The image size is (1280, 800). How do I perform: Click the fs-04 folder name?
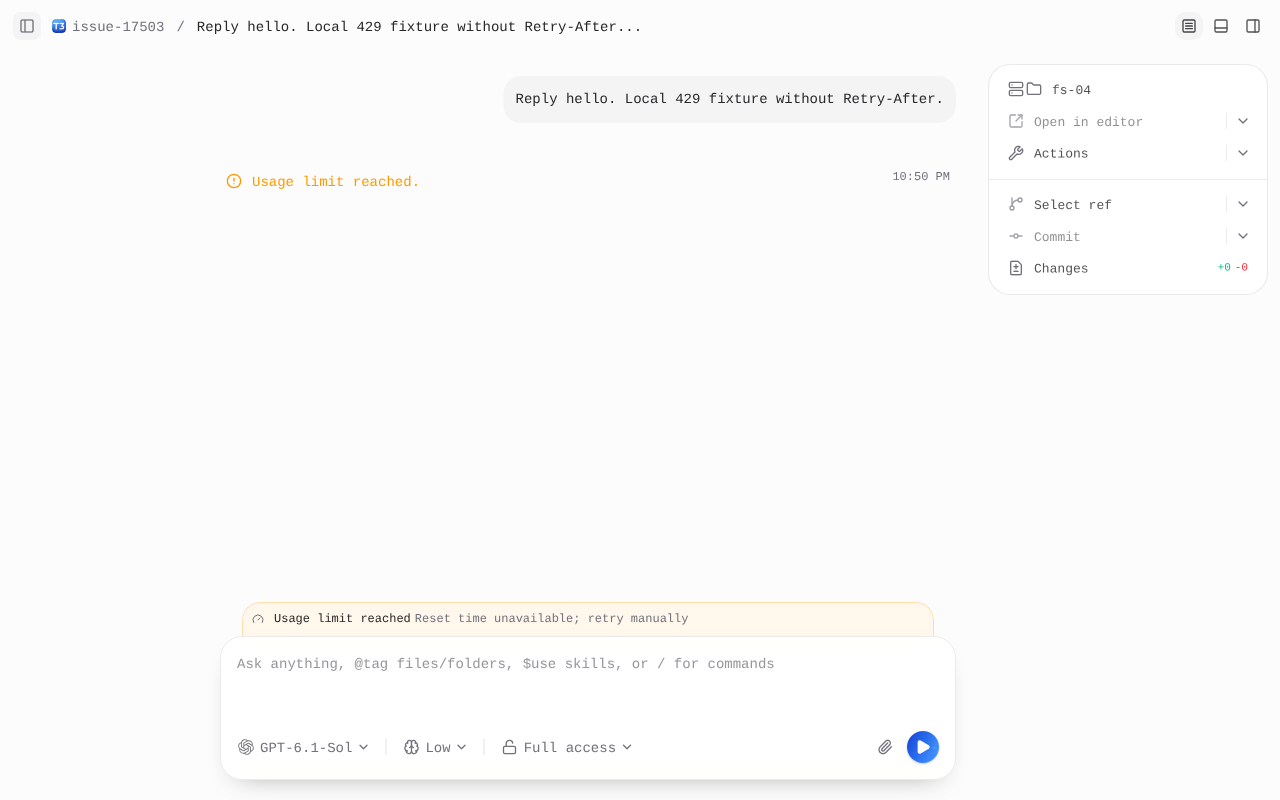(x=1071, y=90)
